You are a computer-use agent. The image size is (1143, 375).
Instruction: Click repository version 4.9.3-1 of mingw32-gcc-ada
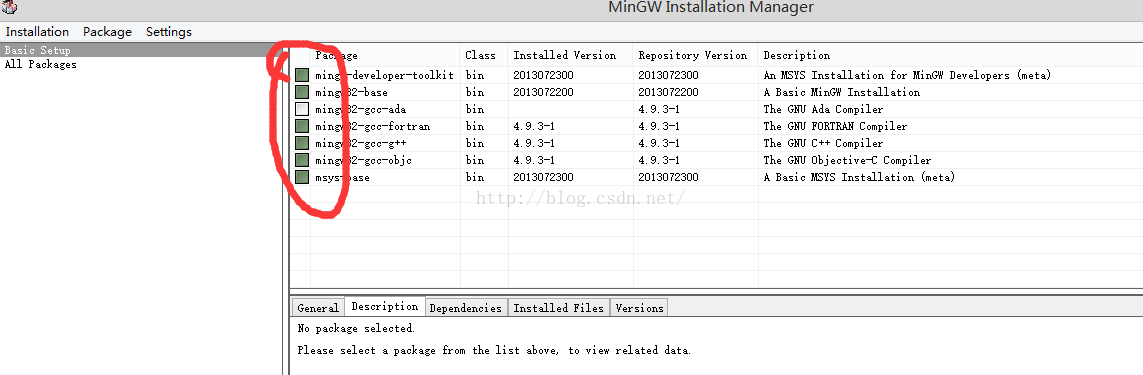[659, 109]
